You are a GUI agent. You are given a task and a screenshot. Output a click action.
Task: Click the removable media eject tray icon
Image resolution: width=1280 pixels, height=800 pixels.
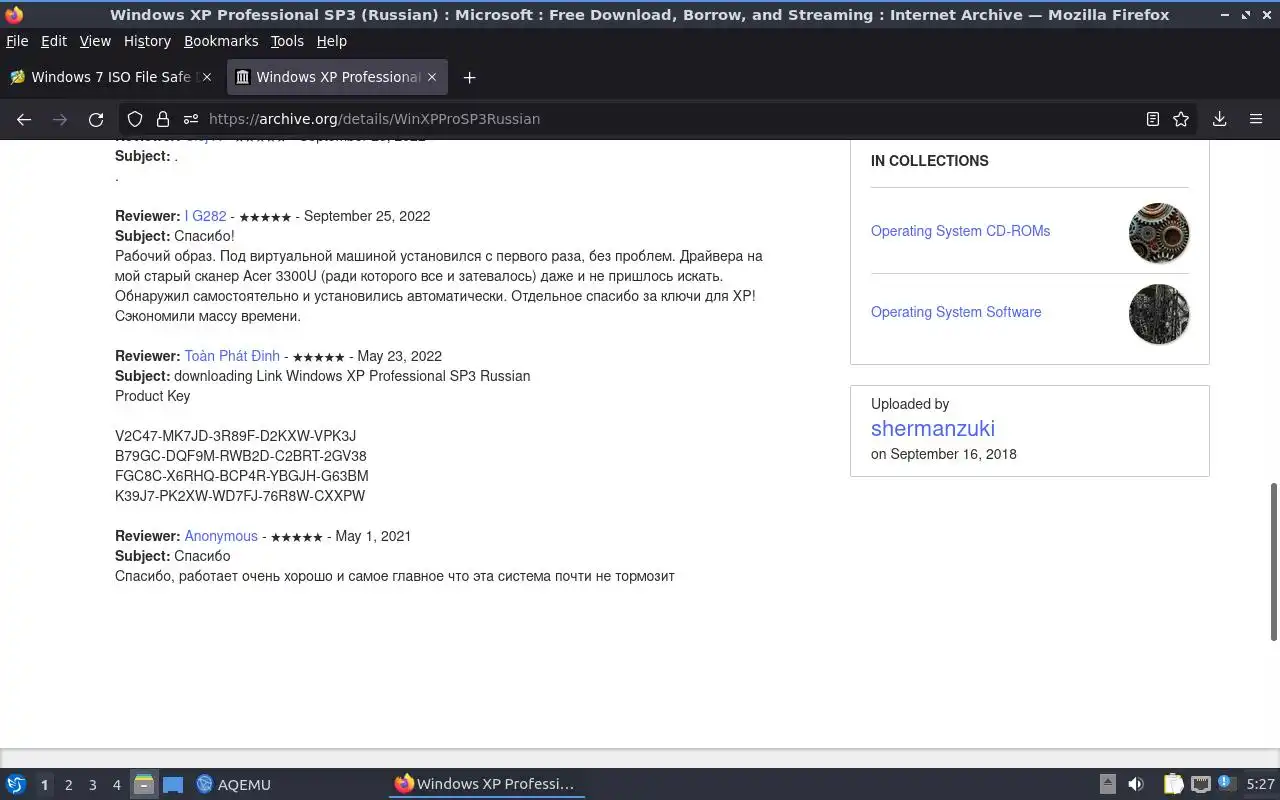1108,784
